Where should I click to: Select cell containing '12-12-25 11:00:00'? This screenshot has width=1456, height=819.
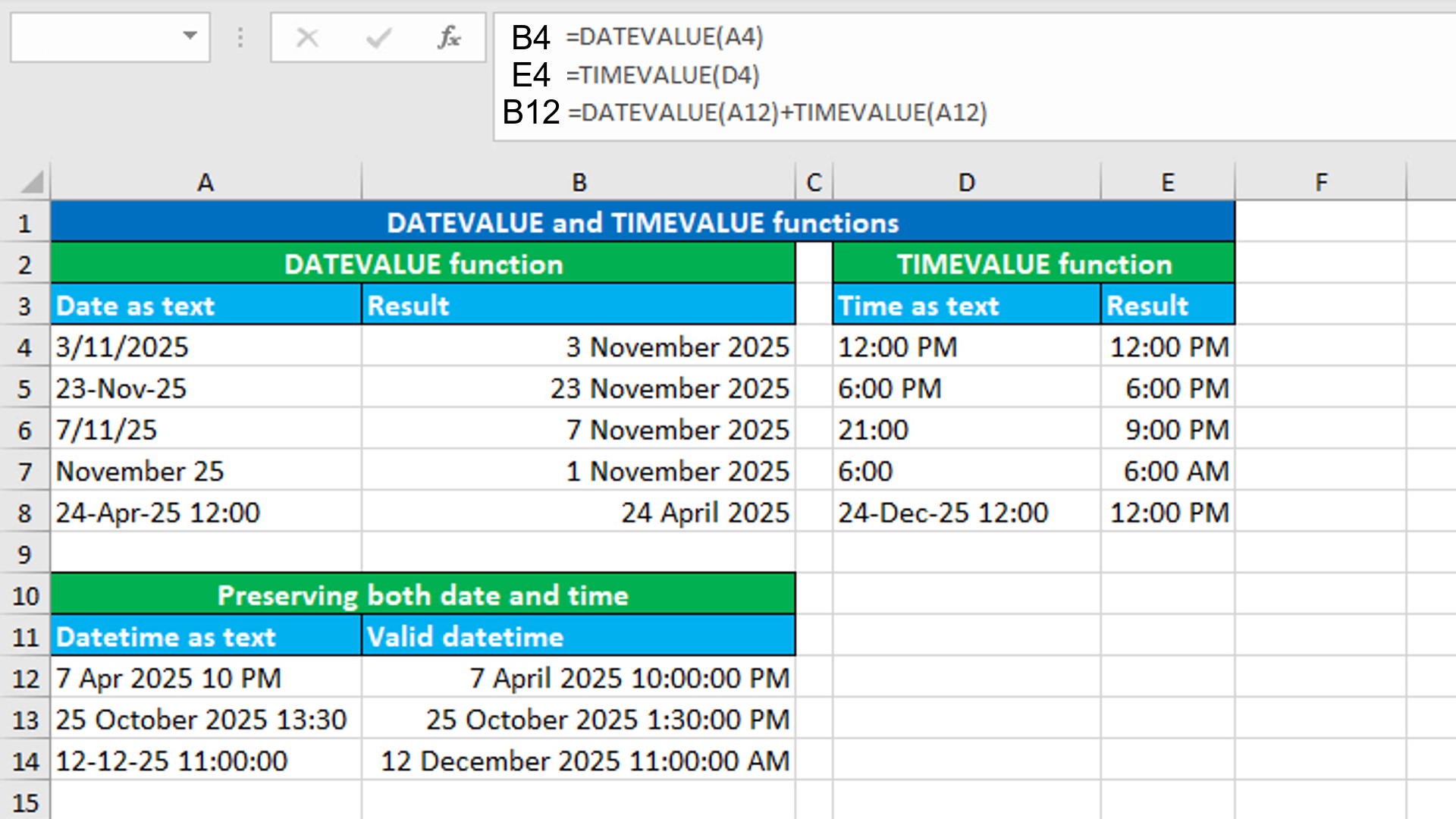(206, 761)
